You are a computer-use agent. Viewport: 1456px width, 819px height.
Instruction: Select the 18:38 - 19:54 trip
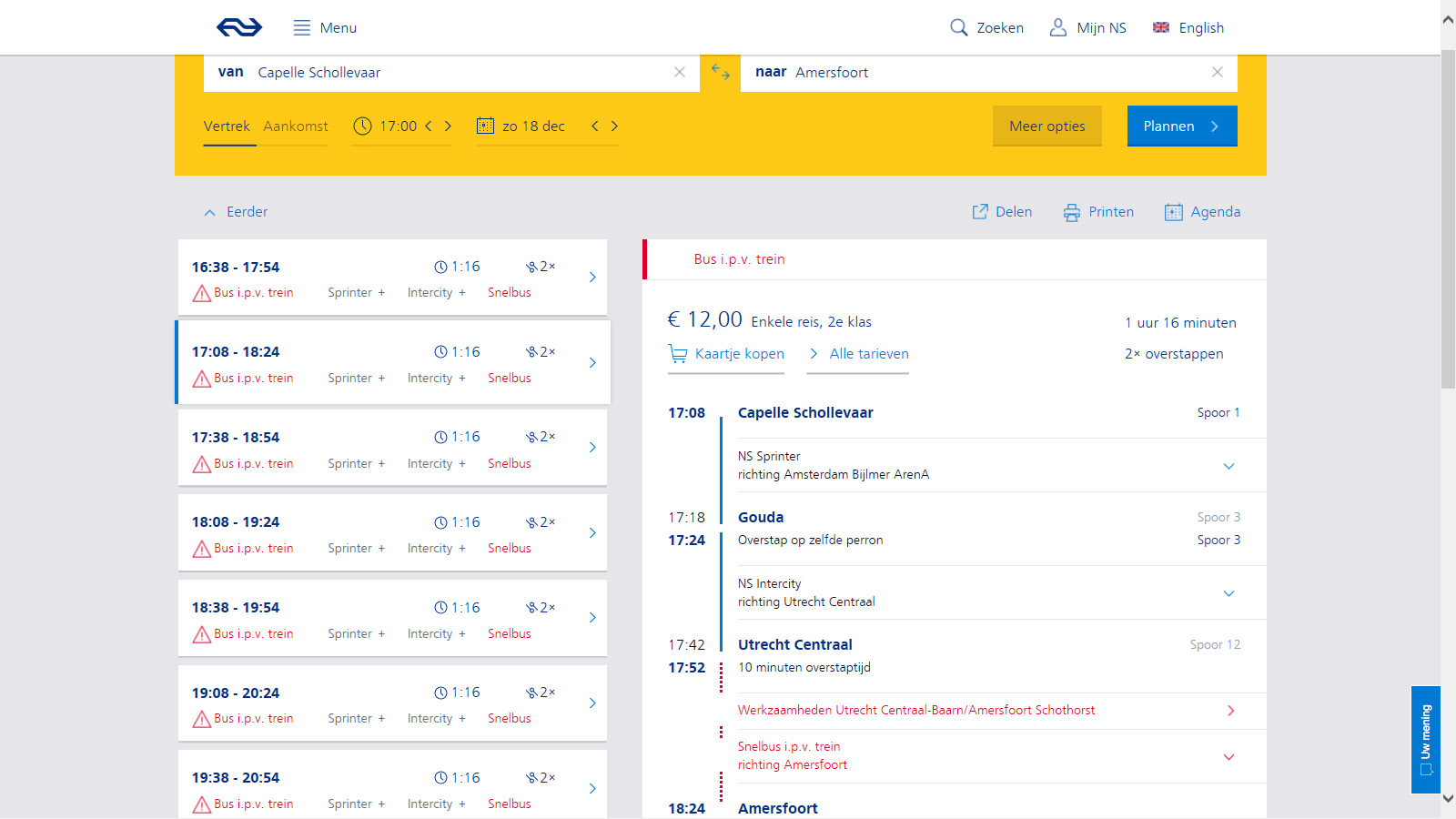392,619
